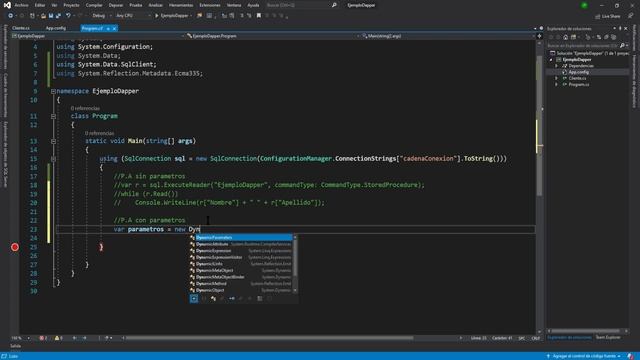Screen dimensions: 640x360
Task: Open the Main(string[] args) member dropdown
Action: tap(448, 36)
